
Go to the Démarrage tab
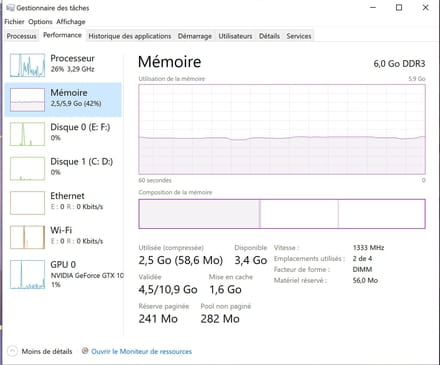(x=195, y=36)
